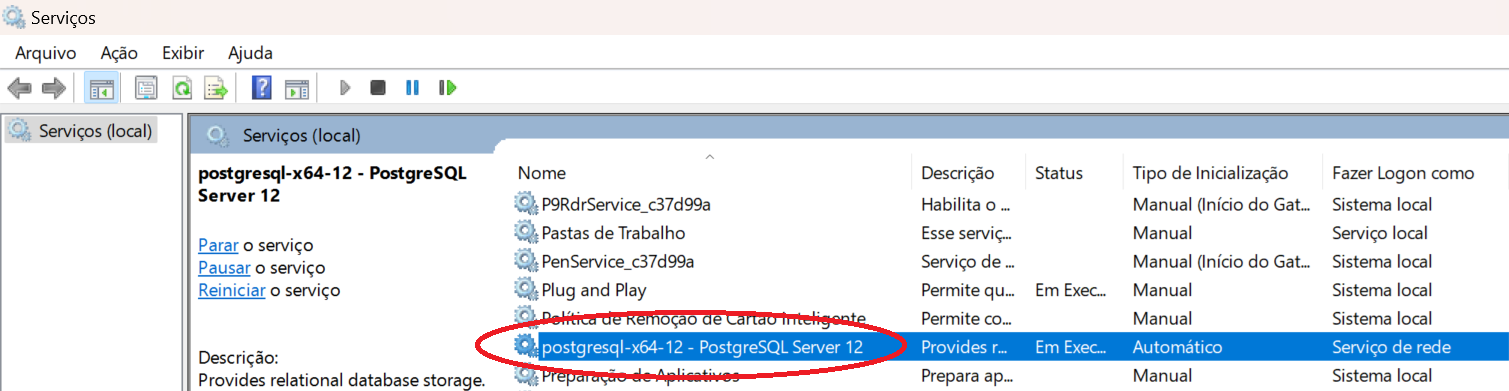
Task: Click the Back arrow toolbar icon
Action: point(19,88)
